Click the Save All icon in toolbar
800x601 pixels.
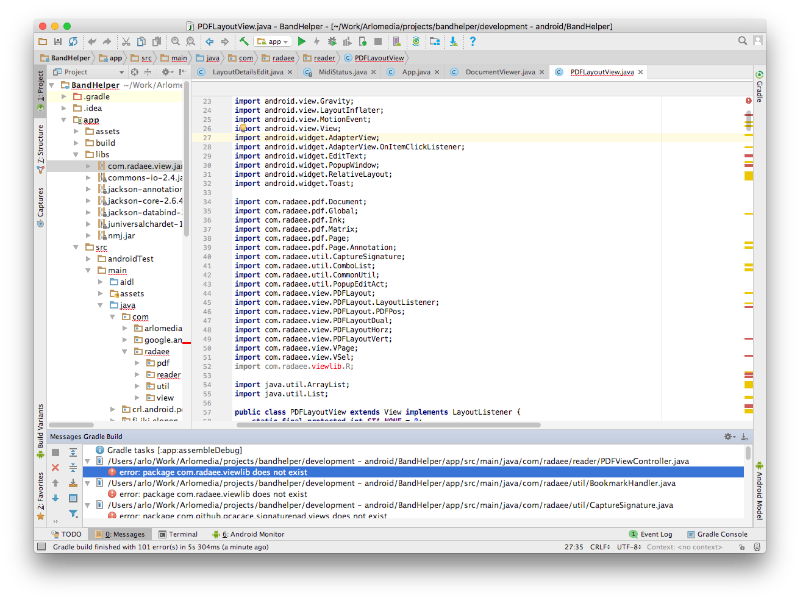pos(57,41)
